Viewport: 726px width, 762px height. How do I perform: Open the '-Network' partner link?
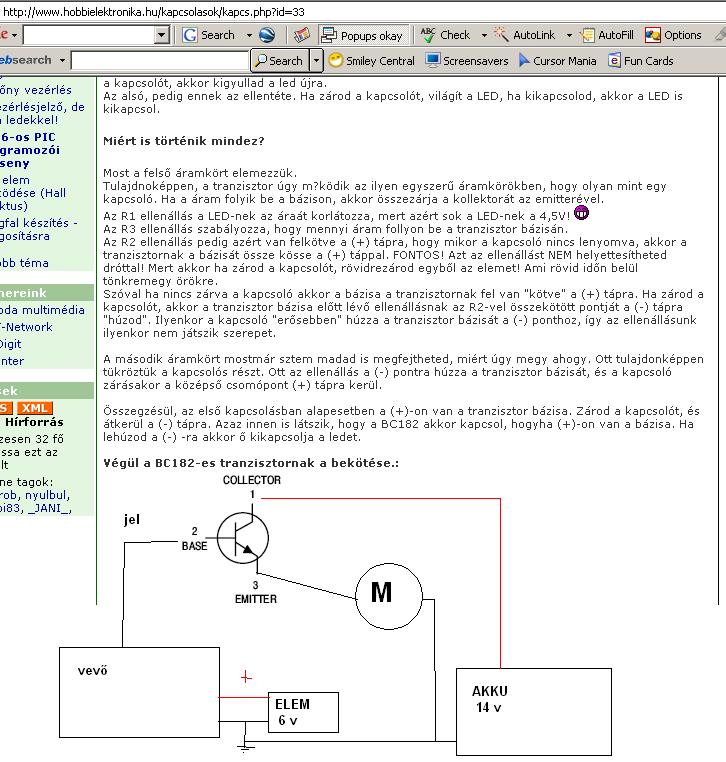coord(26,327)
